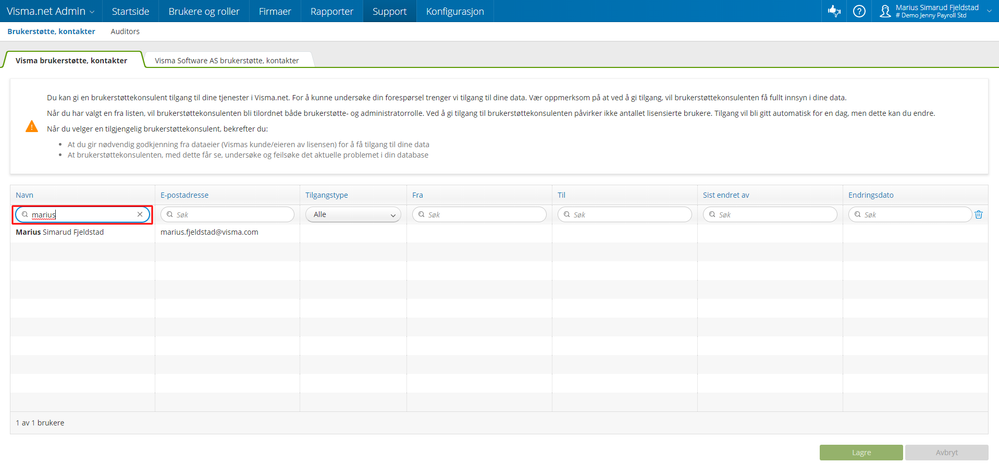
Task: Open the help question mark icon
Action: [x=859, y=11]
